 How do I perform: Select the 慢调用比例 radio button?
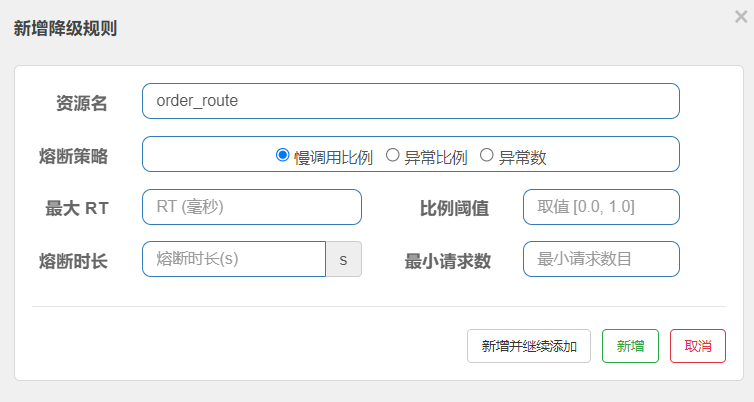[x=282, y=155]
